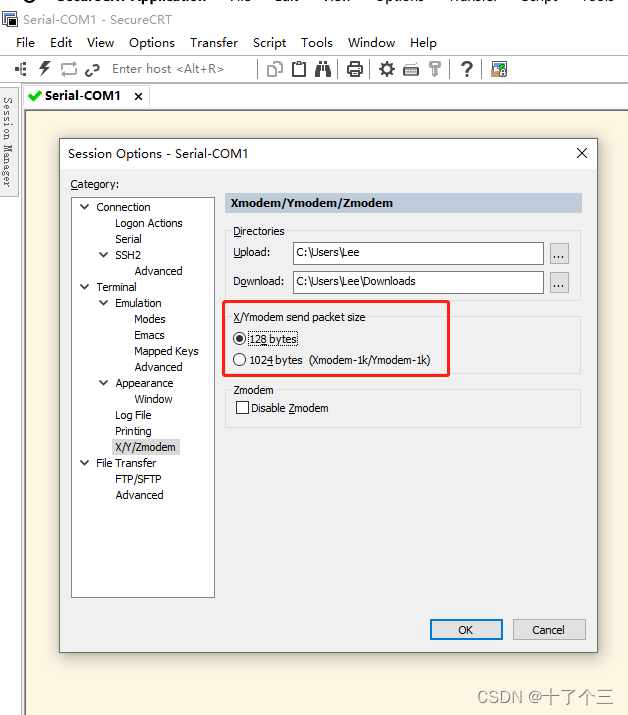The height and width of the screenshot is (715, 628).
Task: Open Help question mark icon
Action: point(467,69)
